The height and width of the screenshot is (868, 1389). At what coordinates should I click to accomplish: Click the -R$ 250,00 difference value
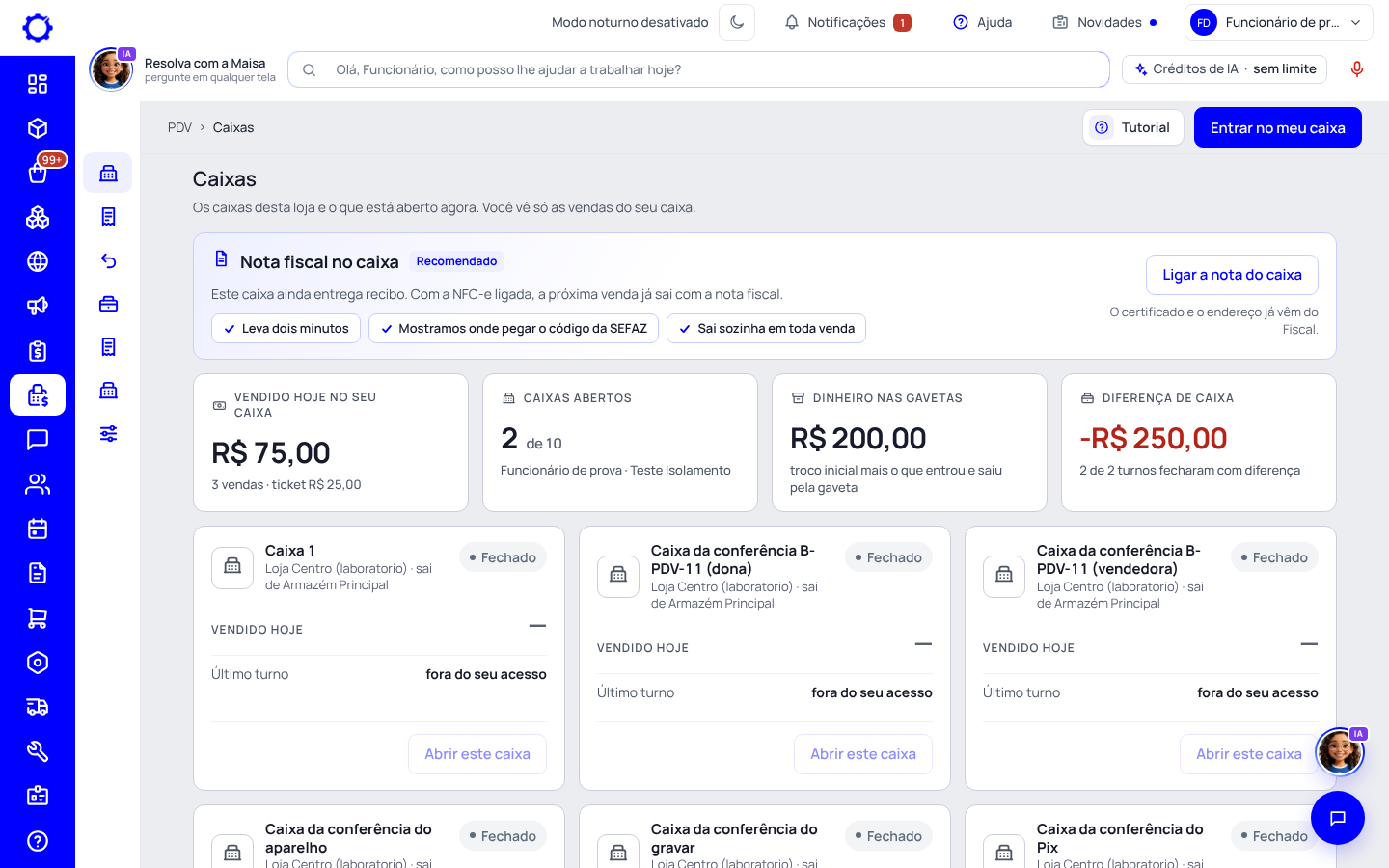pos(1153,439)
